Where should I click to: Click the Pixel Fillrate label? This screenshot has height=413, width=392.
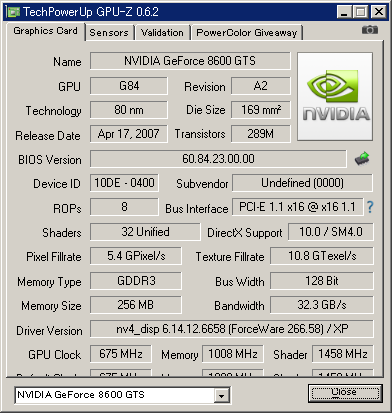tap(54, 257)
